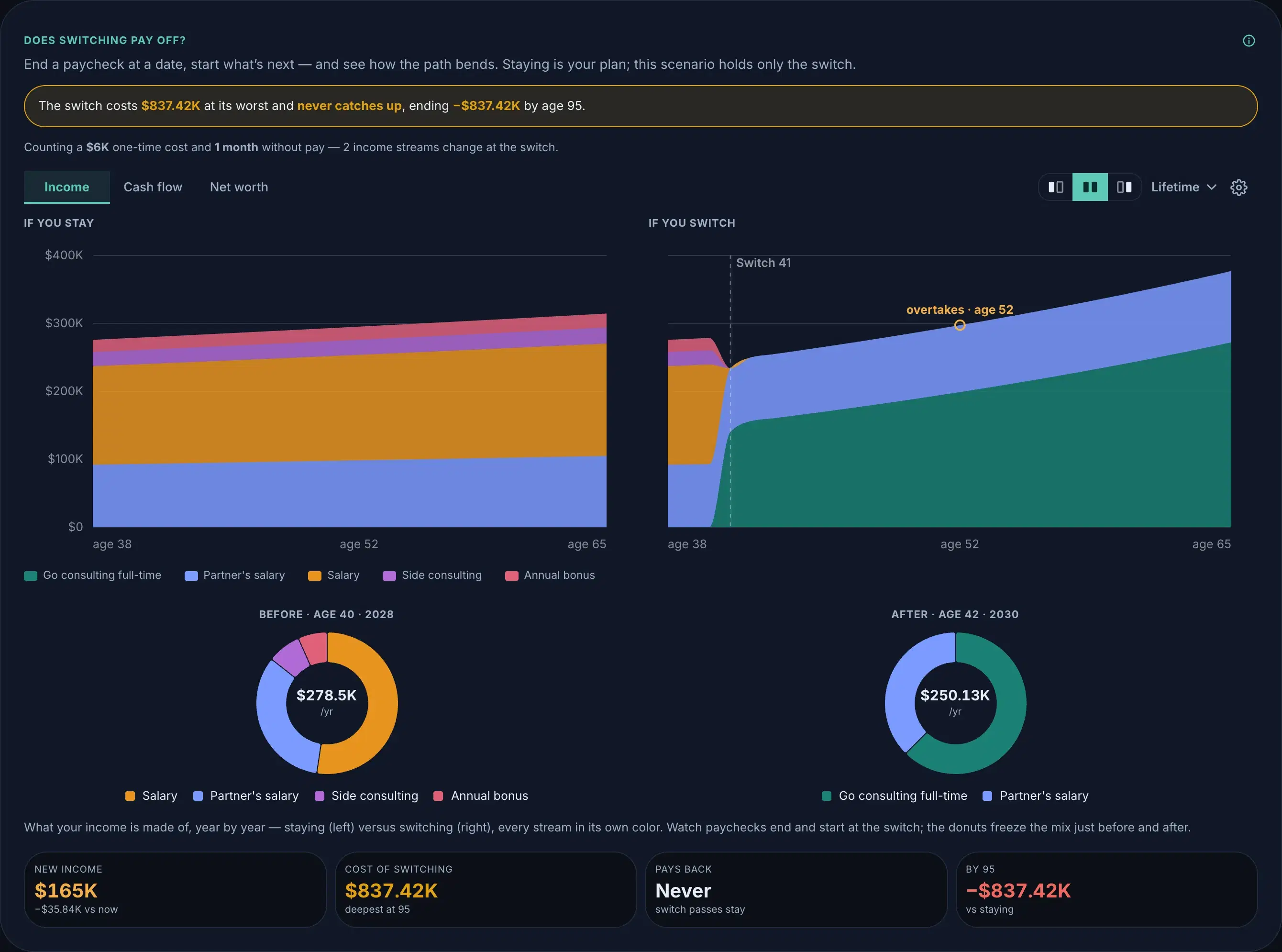
Task: Open the Pays Back Never card
Action: pyautogui.click(x=796, y=890)
